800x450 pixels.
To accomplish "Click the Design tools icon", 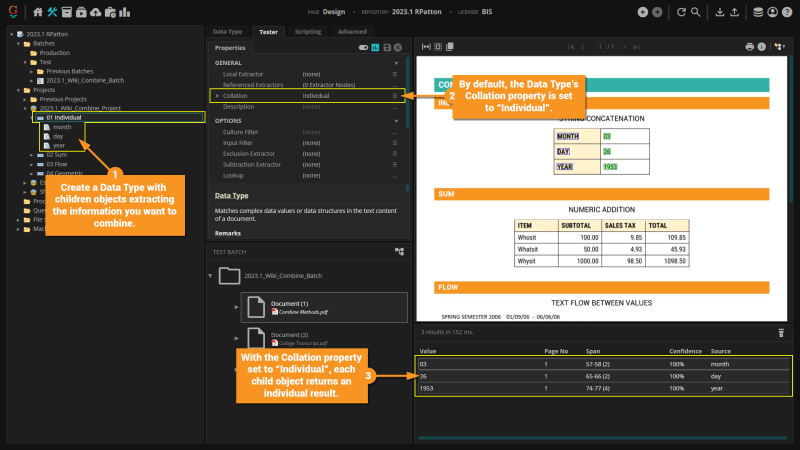I will (52, 12).
